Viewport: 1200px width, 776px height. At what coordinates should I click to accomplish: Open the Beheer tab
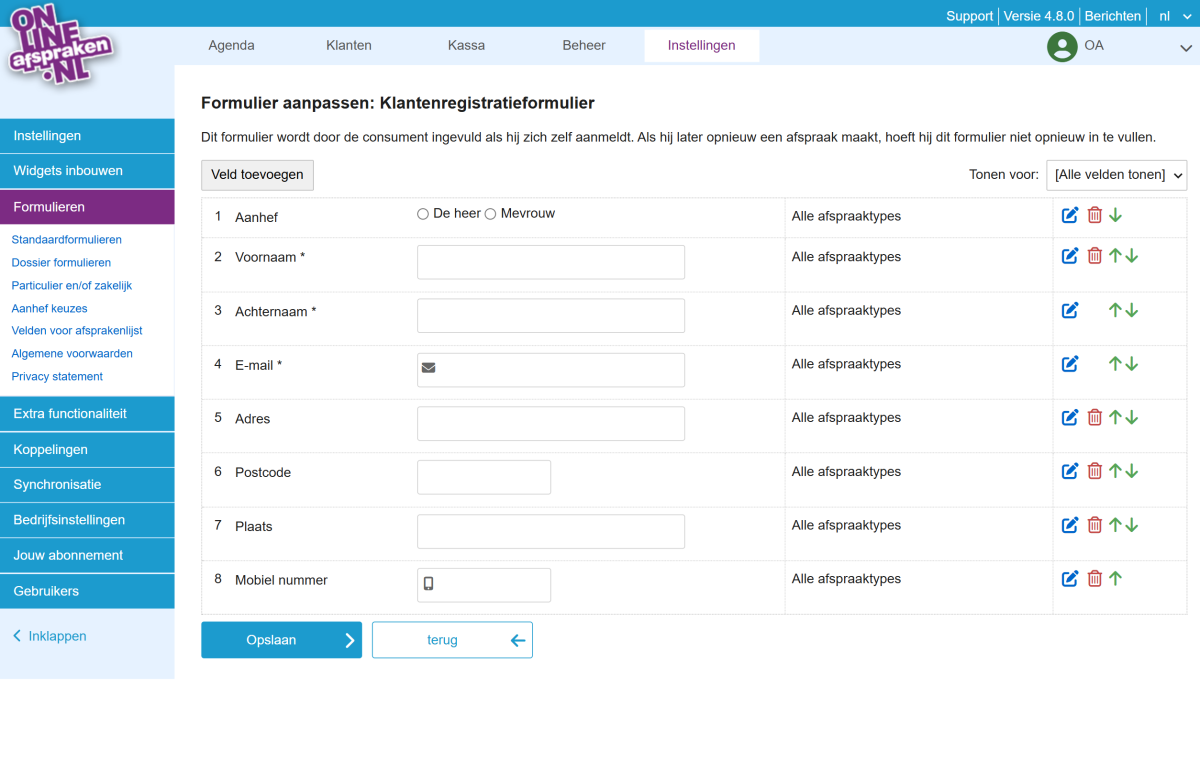pos(584,45)
